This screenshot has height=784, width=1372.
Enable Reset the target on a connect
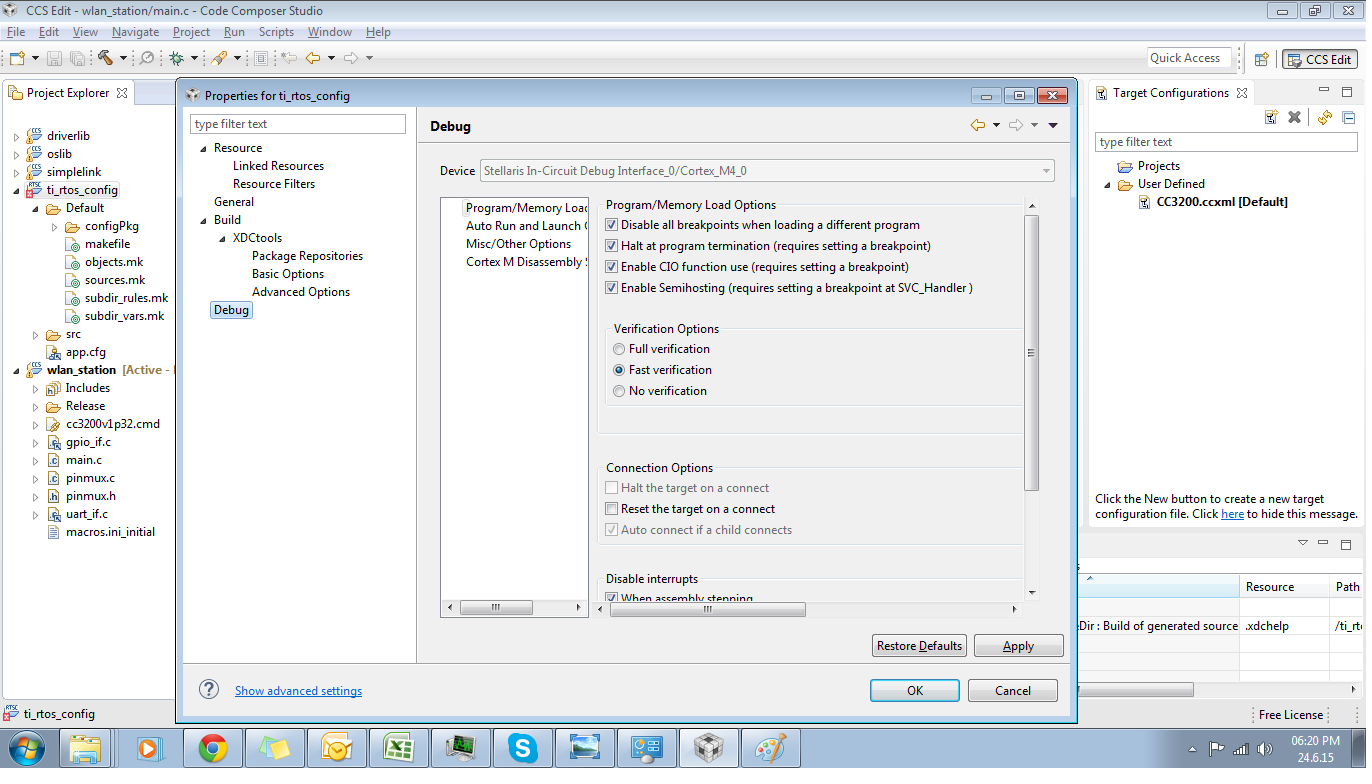tap(612, 509)
